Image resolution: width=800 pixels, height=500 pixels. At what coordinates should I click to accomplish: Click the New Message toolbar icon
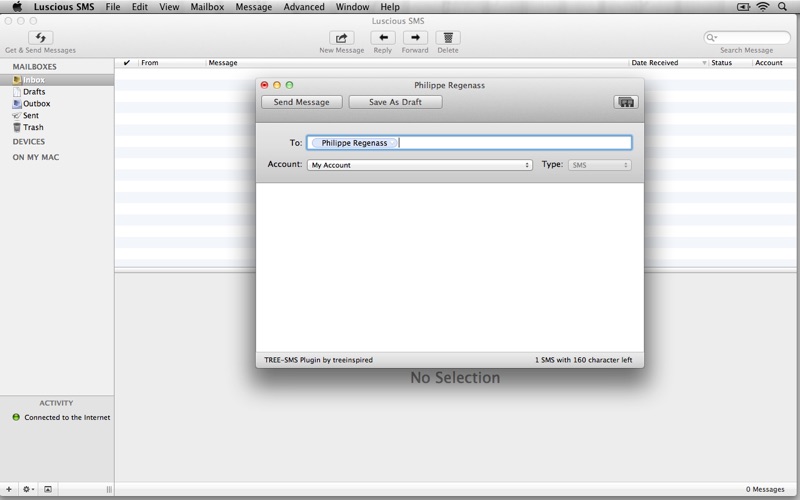click(x=341, y=38)
